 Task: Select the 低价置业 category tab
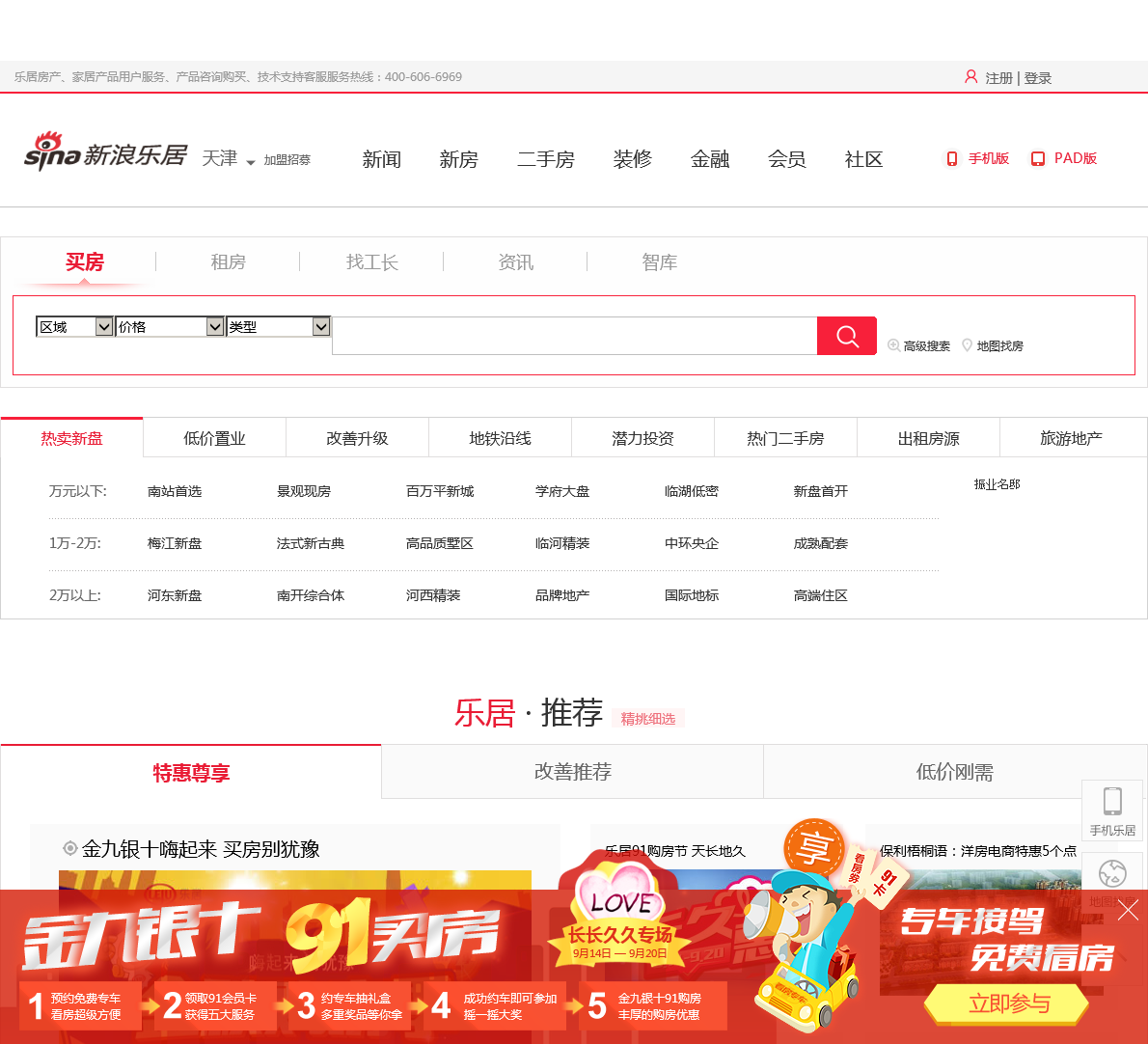tap(214, 438)
